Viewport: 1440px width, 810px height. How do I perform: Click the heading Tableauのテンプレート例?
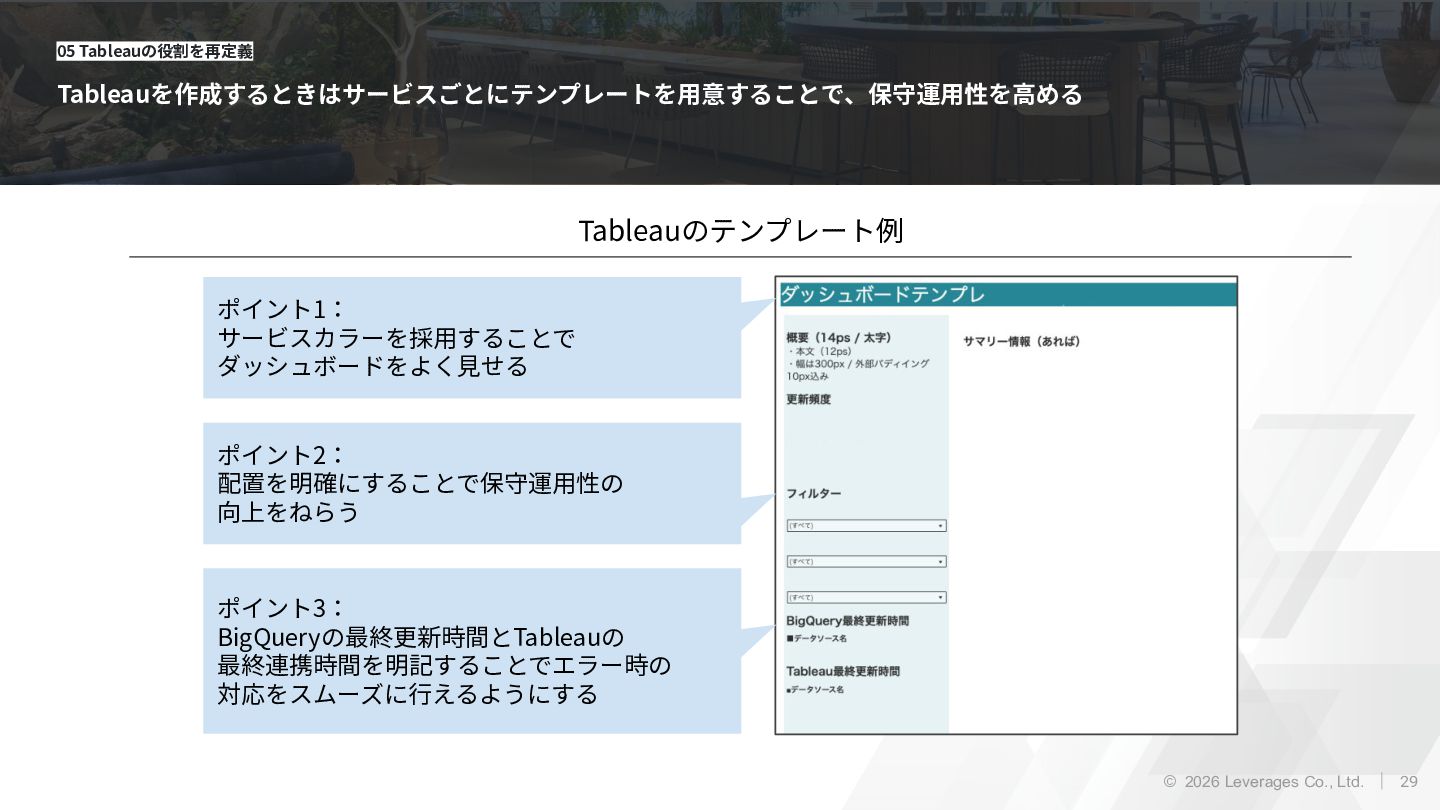click(740, 230)
